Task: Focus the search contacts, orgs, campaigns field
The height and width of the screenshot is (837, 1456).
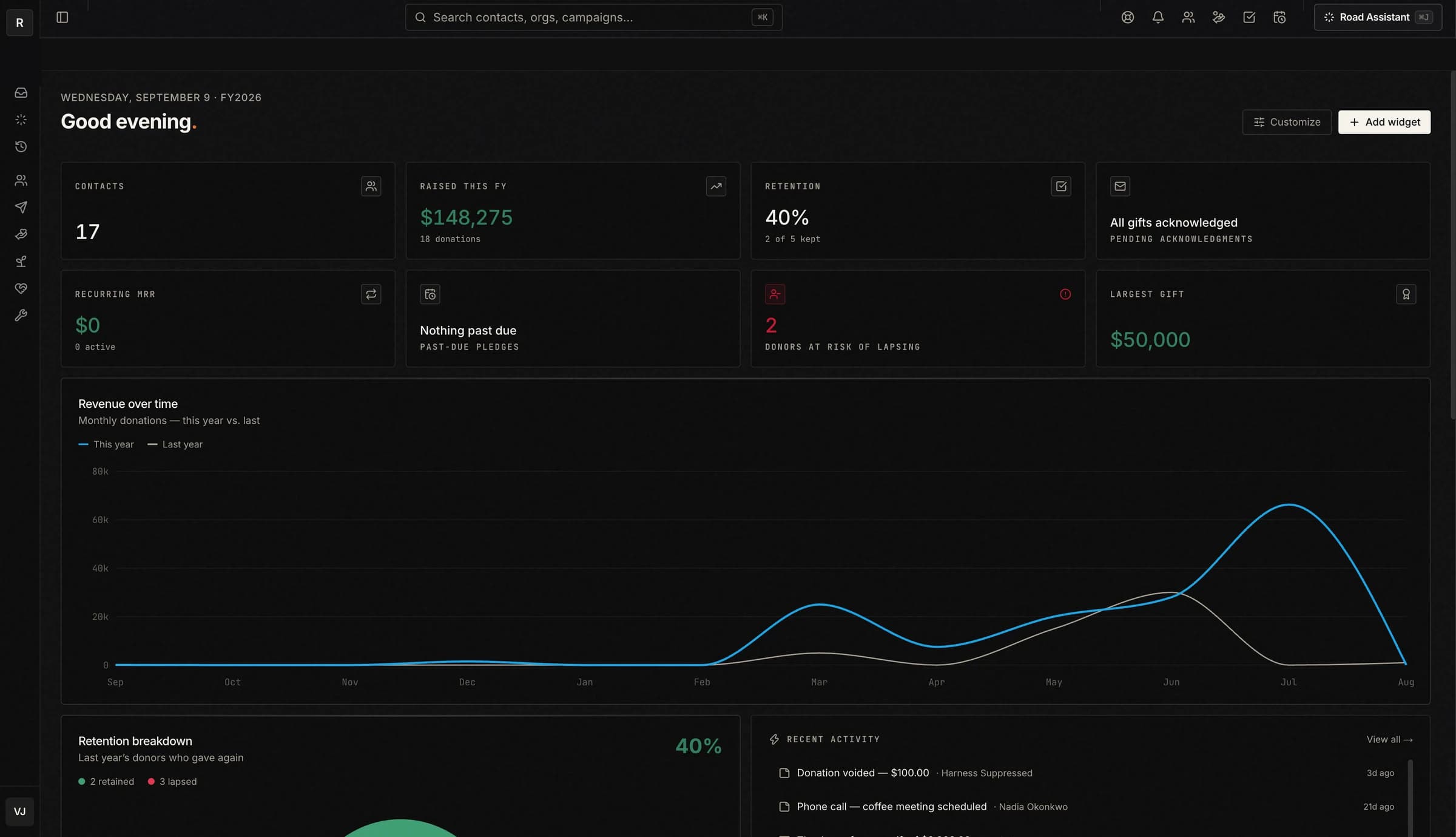Action: [x=593, y=17]
